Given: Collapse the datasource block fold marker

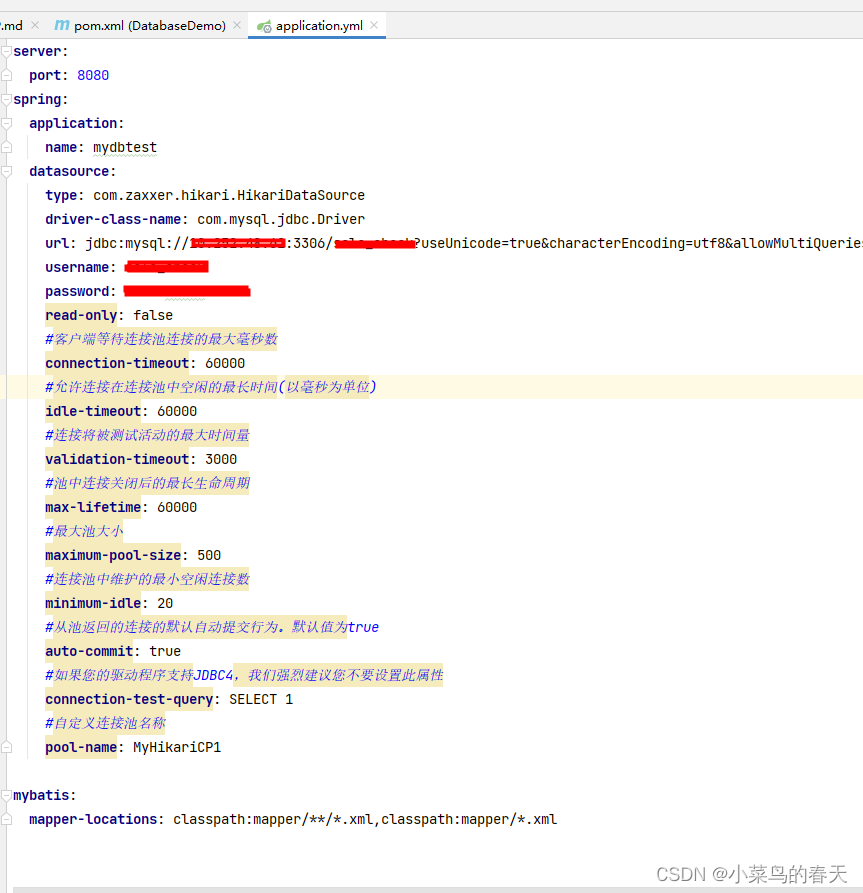Looking at the screenshot, I should (x=6, y=171).
